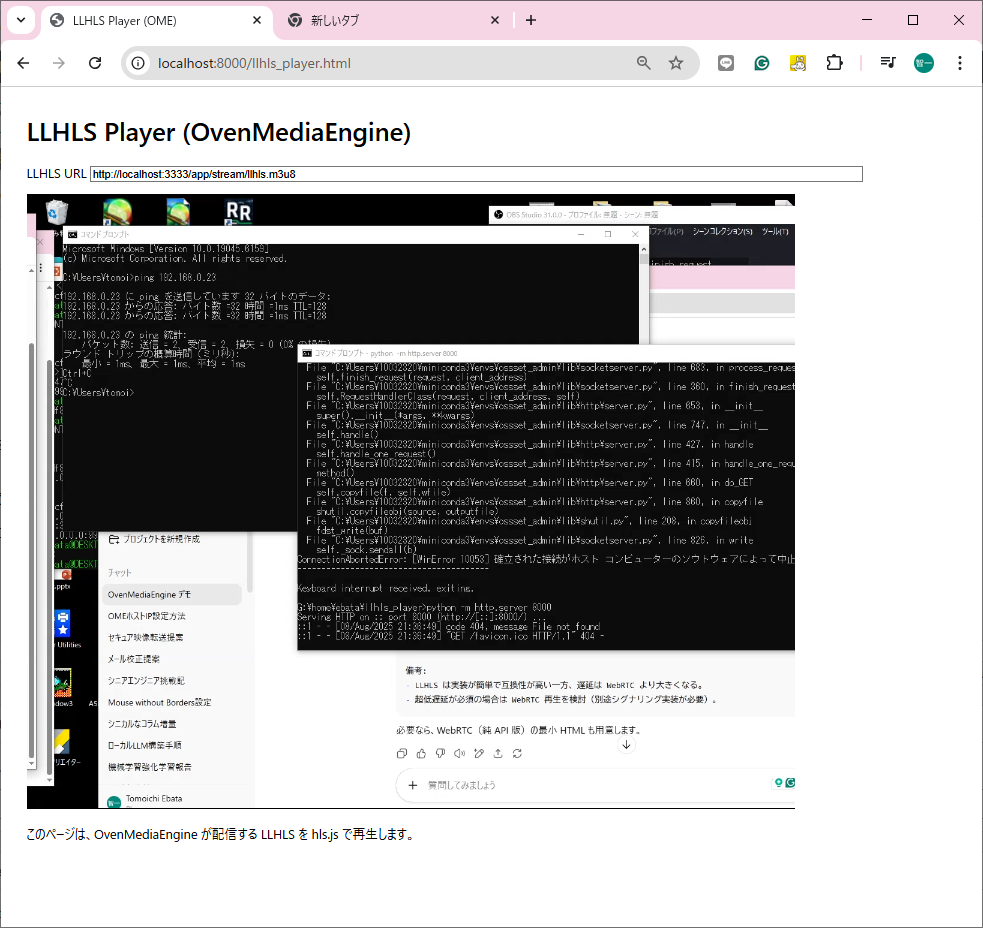Expand the tab search dropdown
Image resolution: width=983 pixels, height=928 pixels.
coord(21,20)
